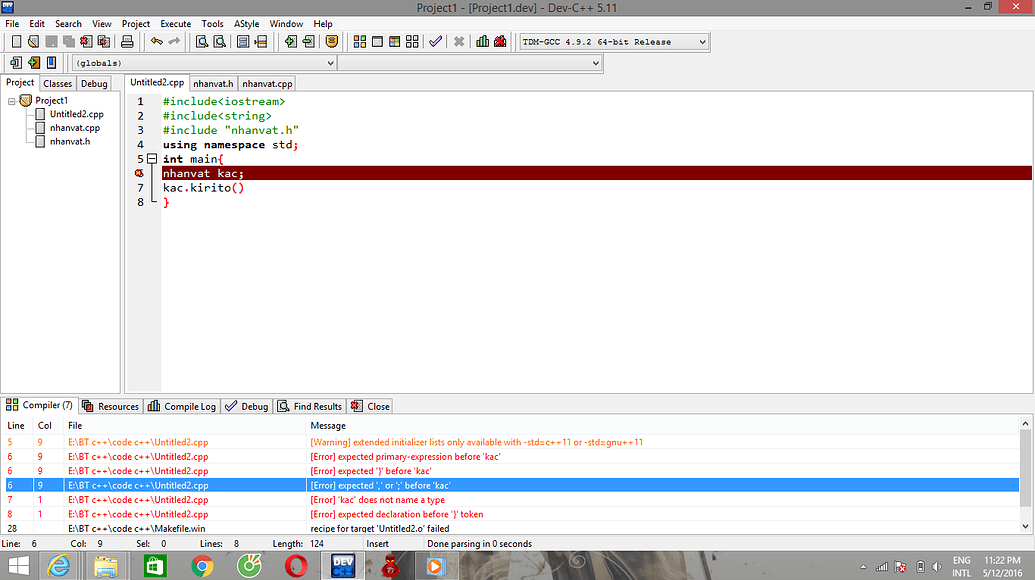
Task: Click the Rebuild All icon
Action: click(x=413, y=42)
